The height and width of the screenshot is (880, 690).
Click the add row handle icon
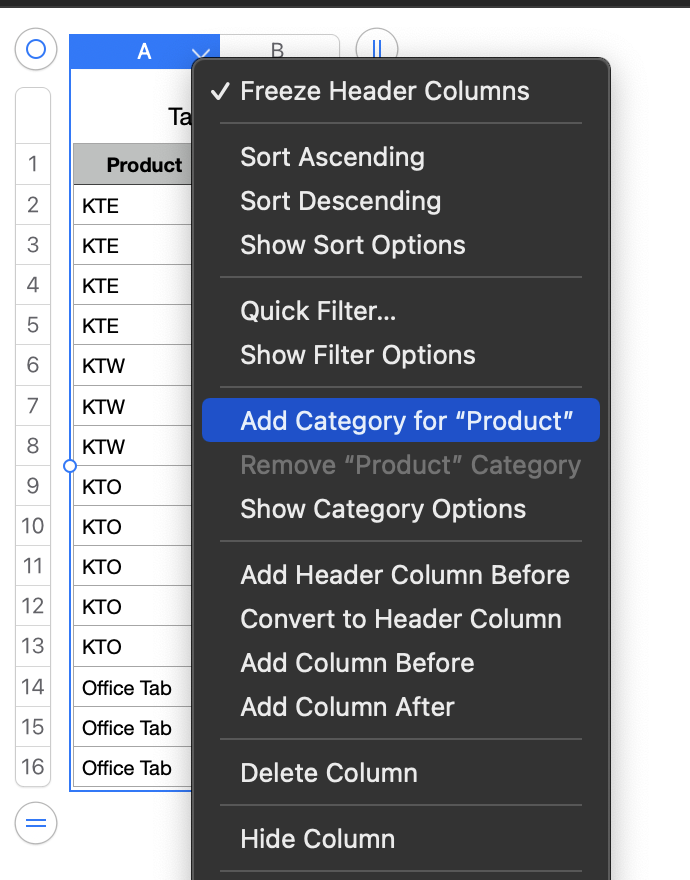[x=36, y=824]
